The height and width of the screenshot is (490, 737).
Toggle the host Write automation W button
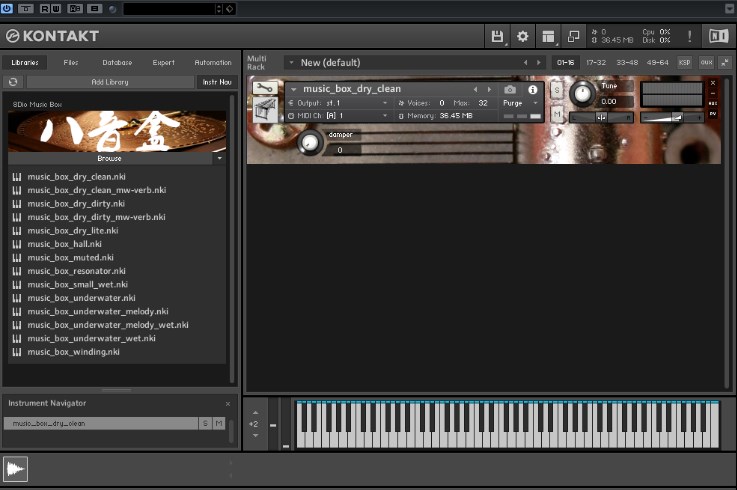click(x=56, y=8)
